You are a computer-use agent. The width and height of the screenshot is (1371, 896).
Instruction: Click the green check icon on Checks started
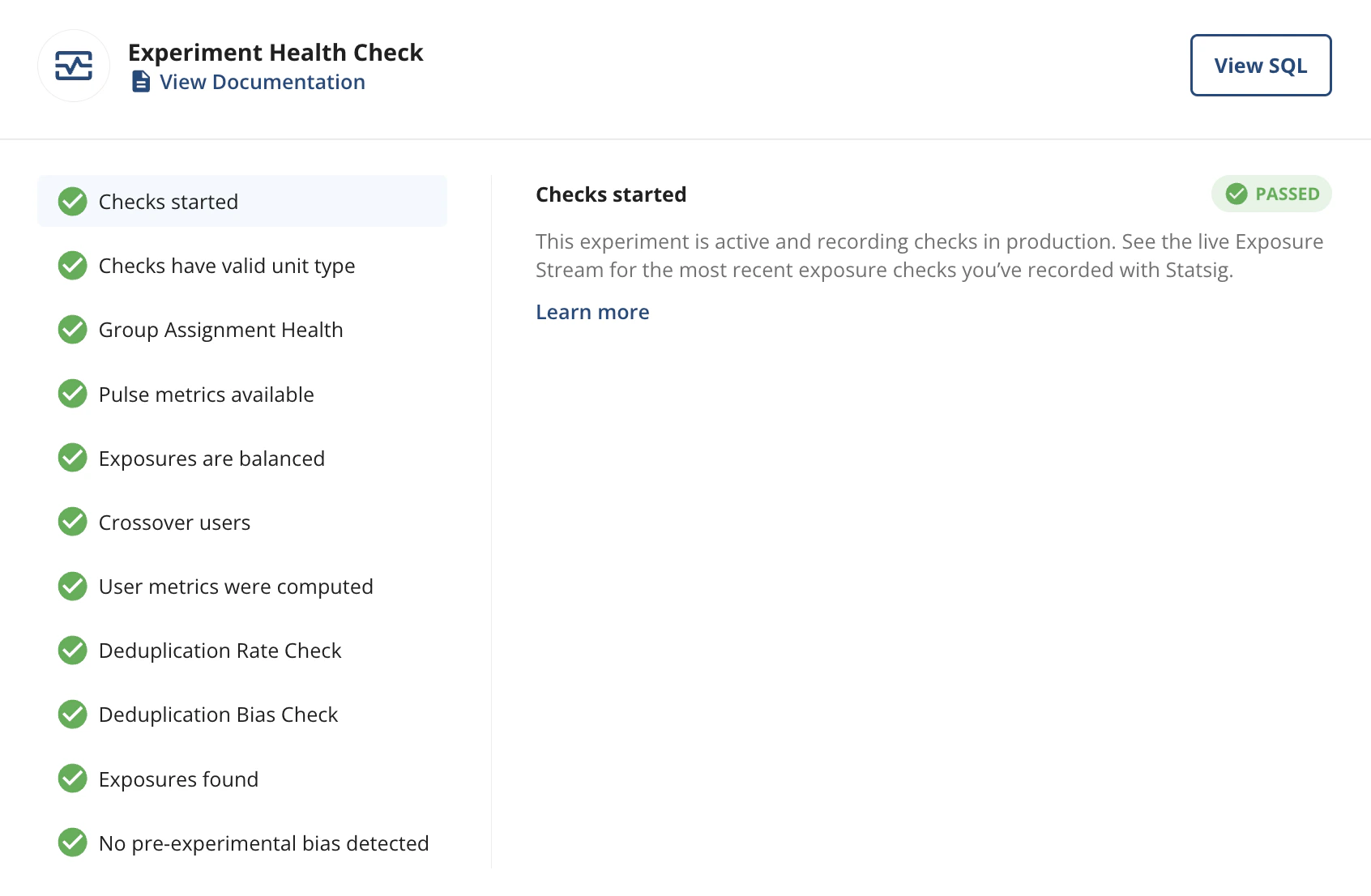tap(72, 201)
